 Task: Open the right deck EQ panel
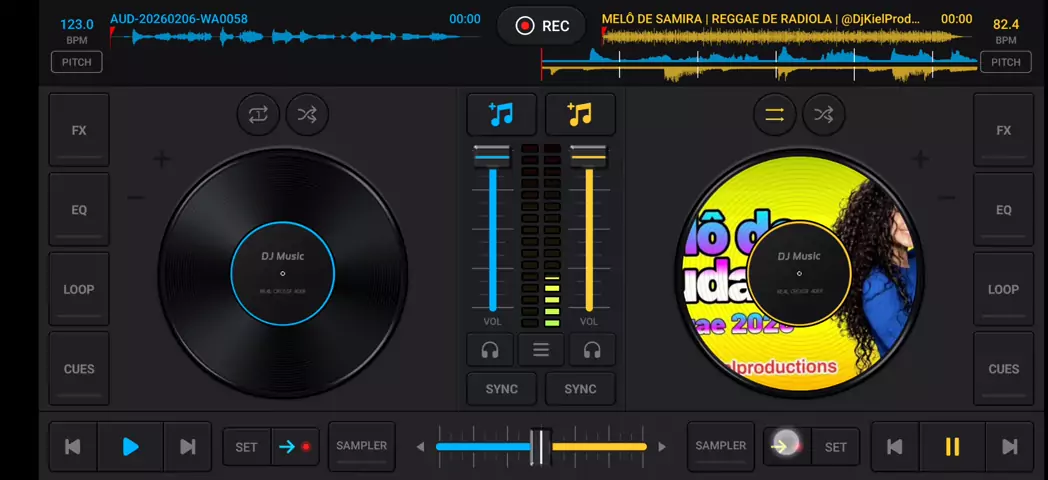1003,210
